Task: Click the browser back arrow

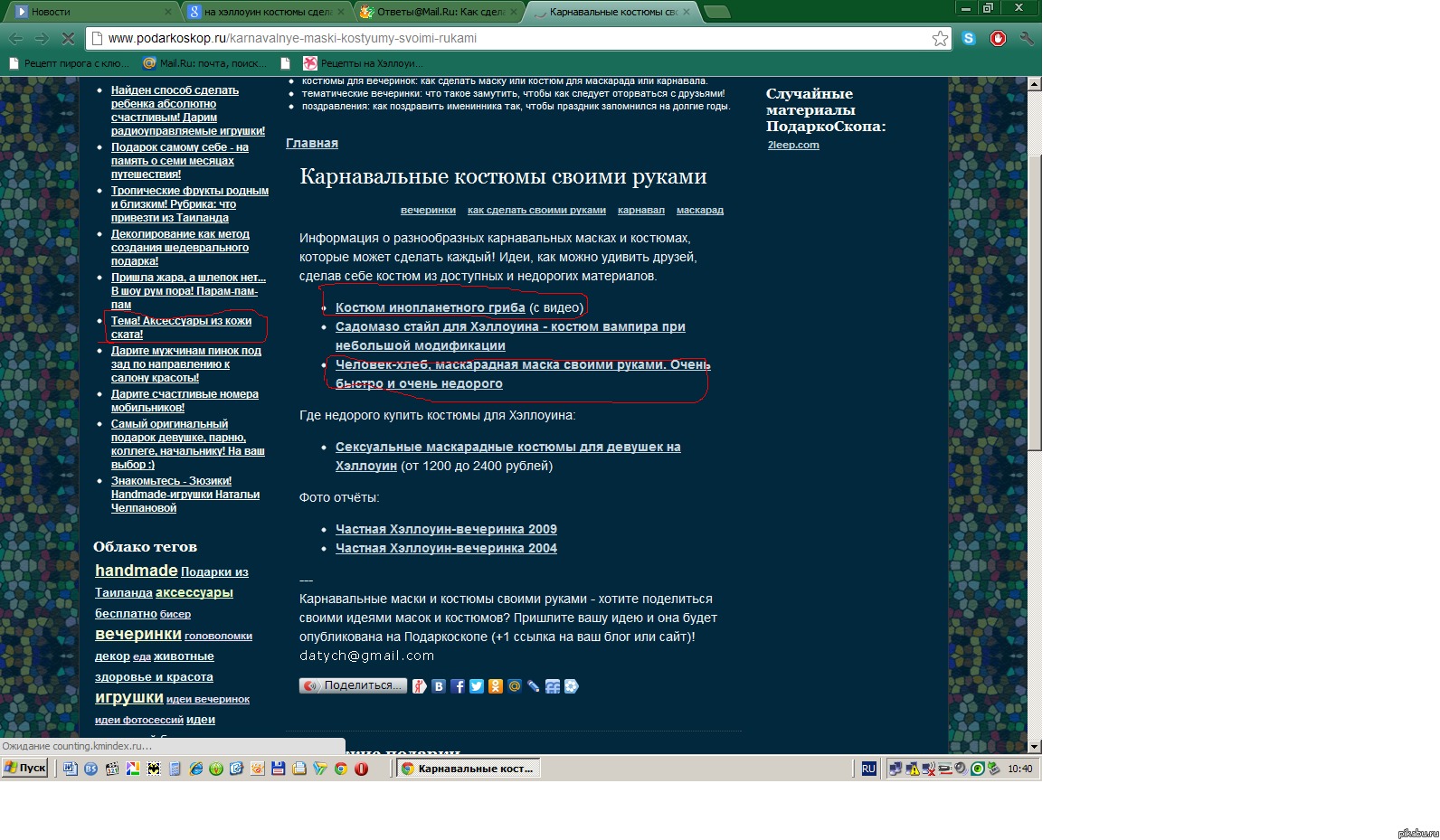Action: click(16, 38)
